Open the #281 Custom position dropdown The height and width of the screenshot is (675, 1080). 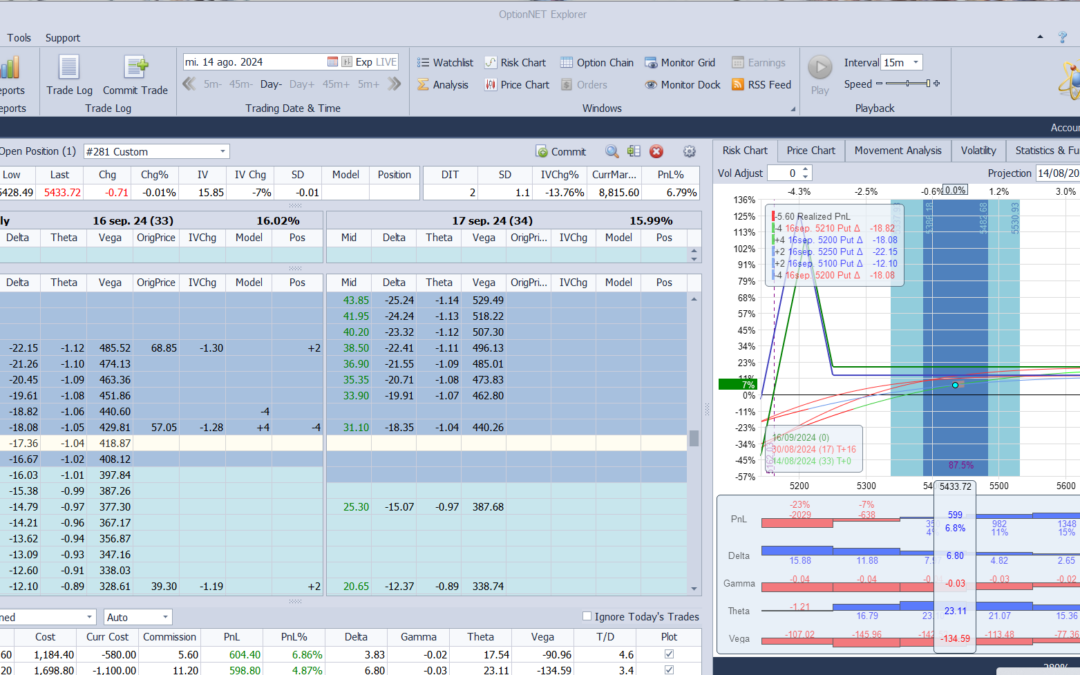point(223,152)
